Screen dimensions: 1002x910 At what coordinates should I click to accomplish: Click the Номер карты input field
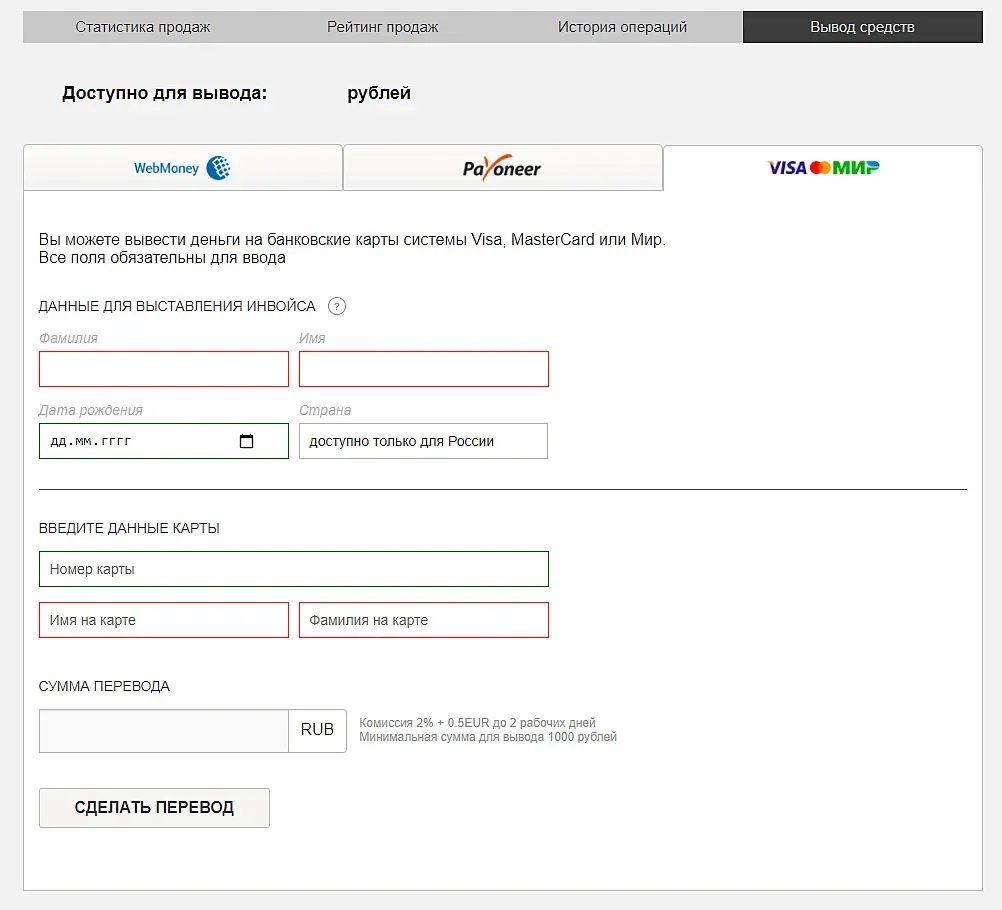[294, 569]
